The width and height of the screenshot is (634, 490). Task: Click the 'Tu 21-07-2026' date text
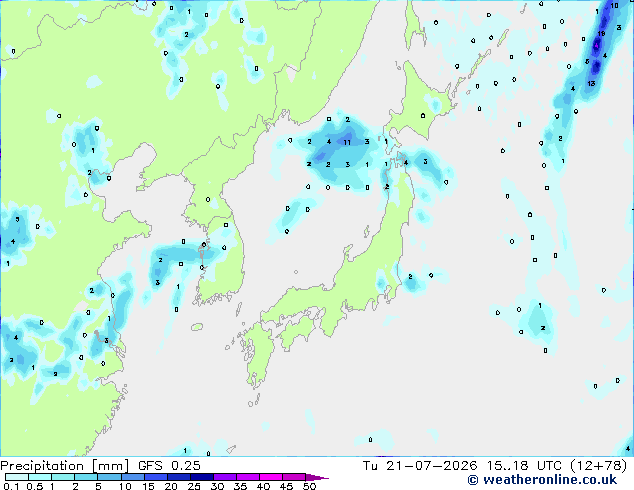point(420,466)
